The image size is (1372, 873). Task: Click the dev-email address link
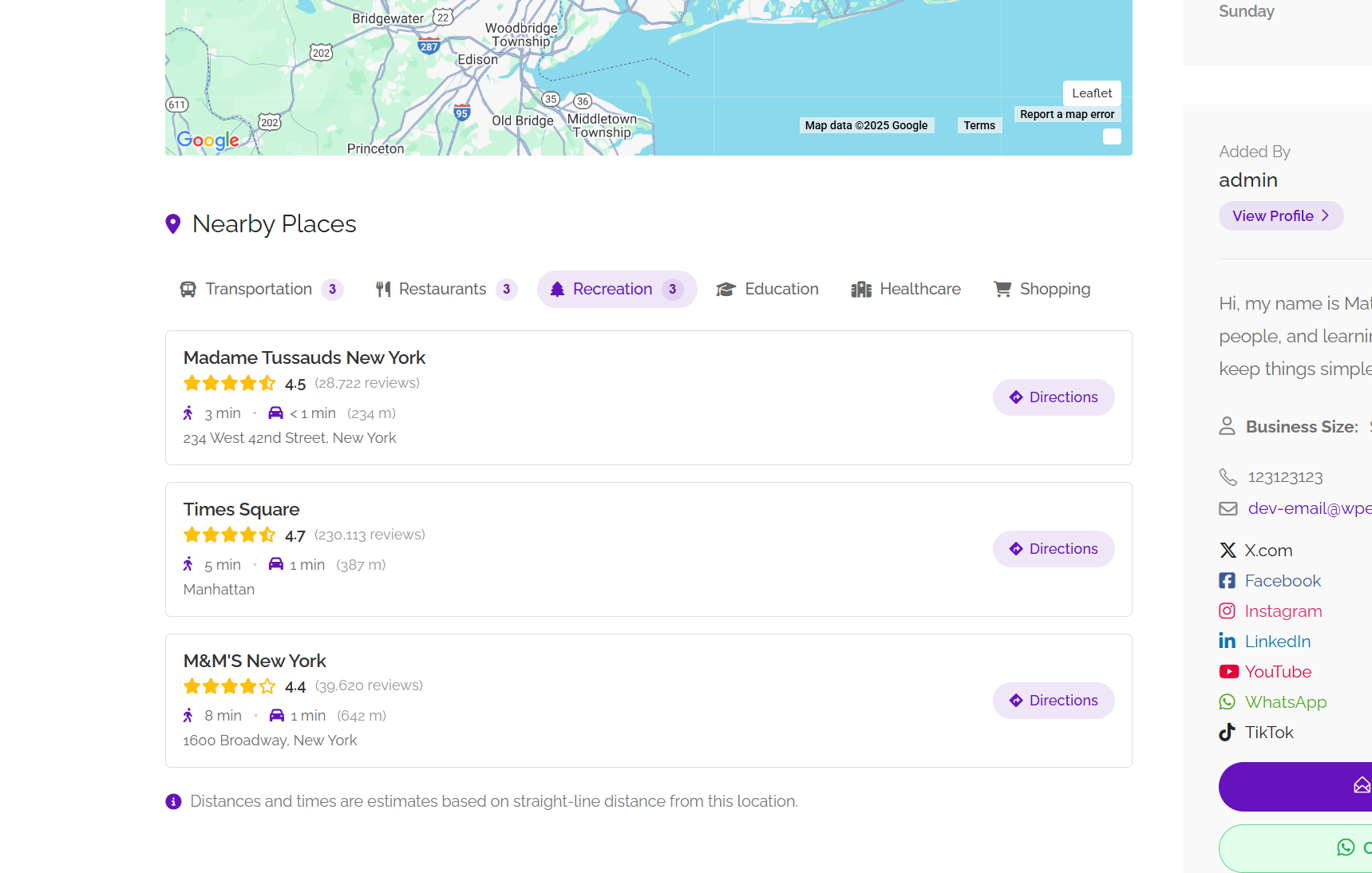[1309, 508]
